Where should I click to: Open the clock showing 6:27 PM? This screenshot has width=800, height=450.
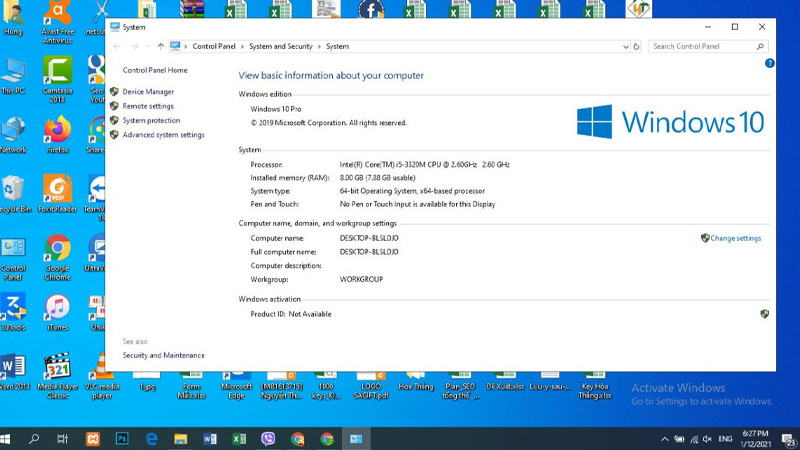pos(756,439)
